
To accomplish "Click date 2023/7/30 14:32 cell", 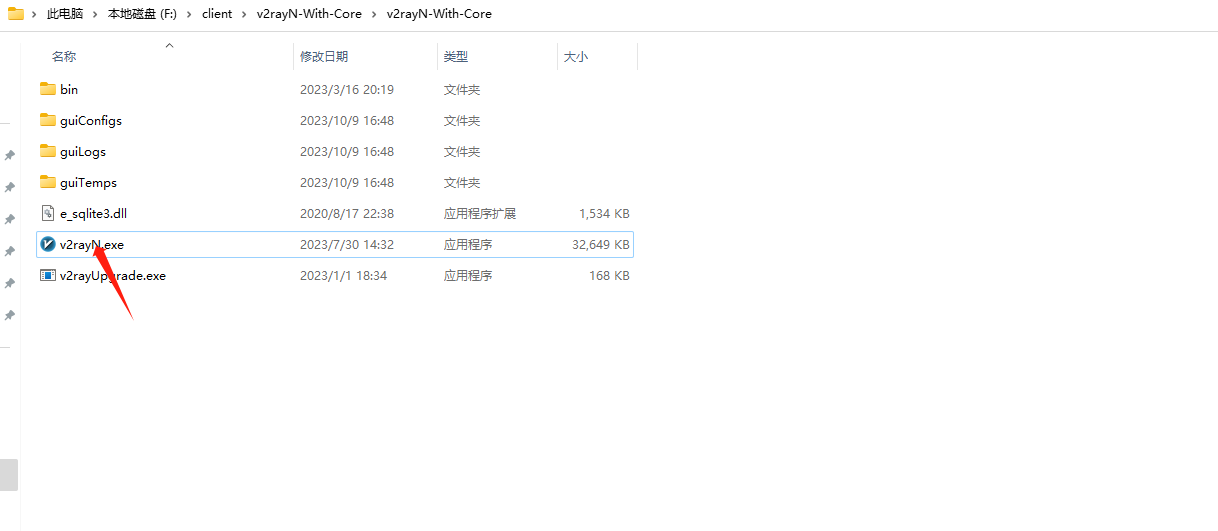I will pyautogui.click(x=347, y=244).
